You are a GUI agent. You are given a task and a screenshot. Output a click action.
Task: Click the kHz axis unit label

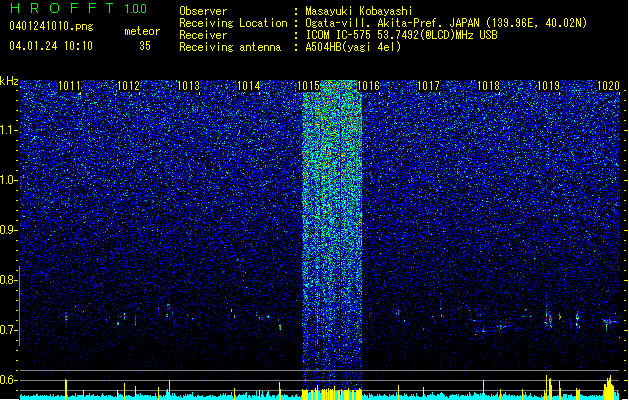tap(9, 81)
